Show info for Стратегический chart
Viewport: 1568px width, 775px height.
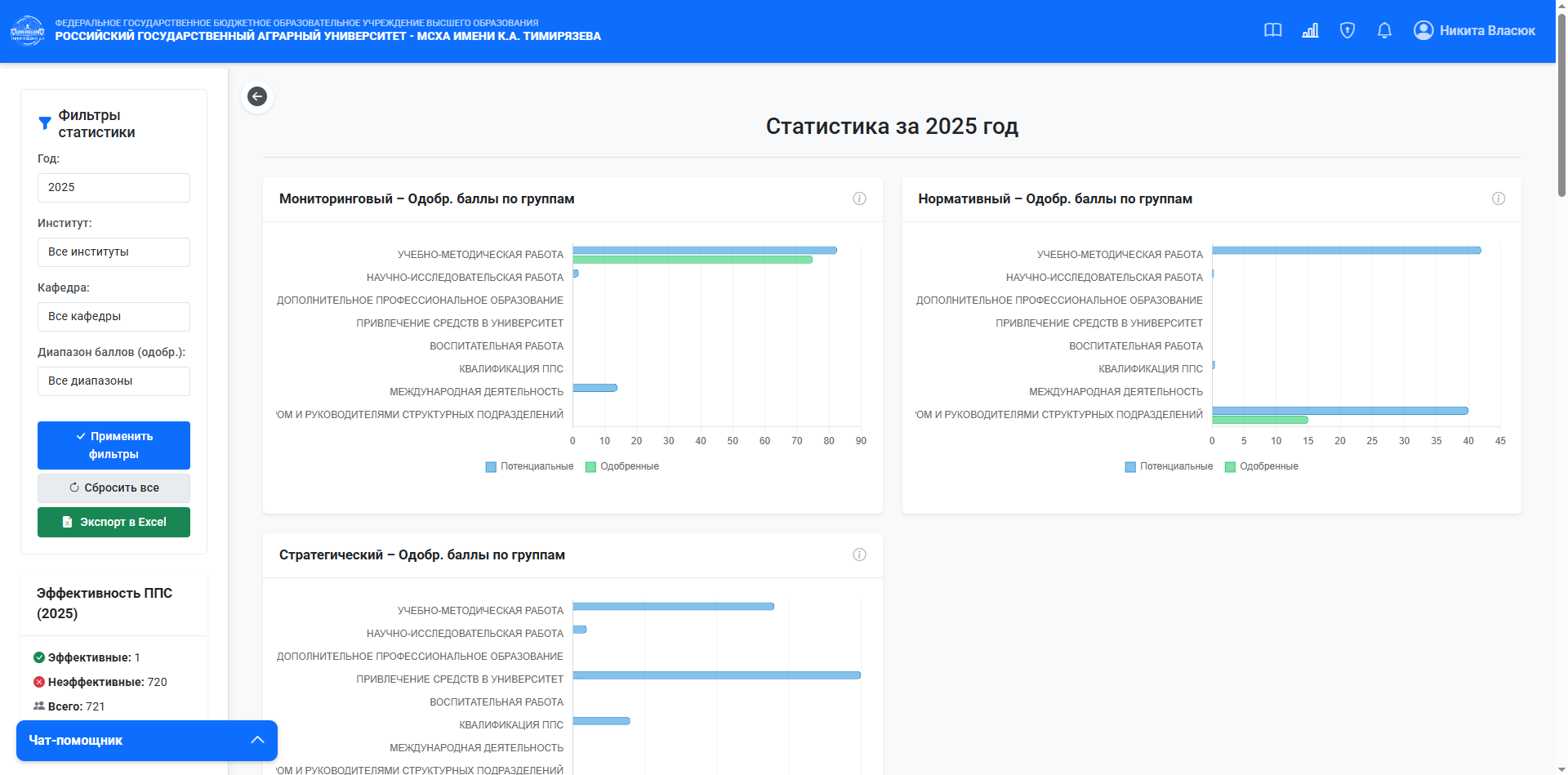click(x=859, y=555)
